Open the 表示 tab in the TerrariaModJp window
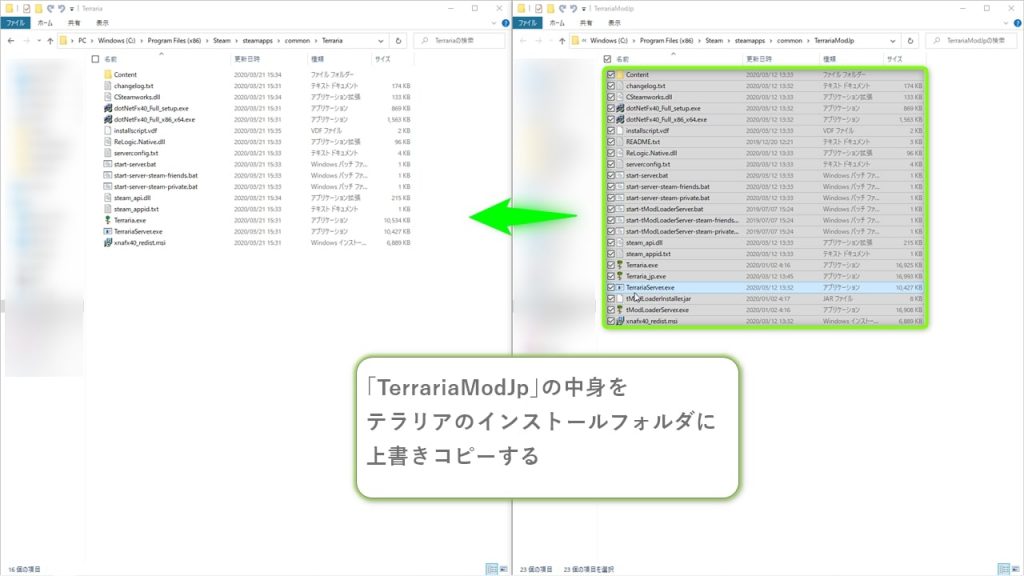Viewport: 1024px width, 576px height. tap(613, 21)
